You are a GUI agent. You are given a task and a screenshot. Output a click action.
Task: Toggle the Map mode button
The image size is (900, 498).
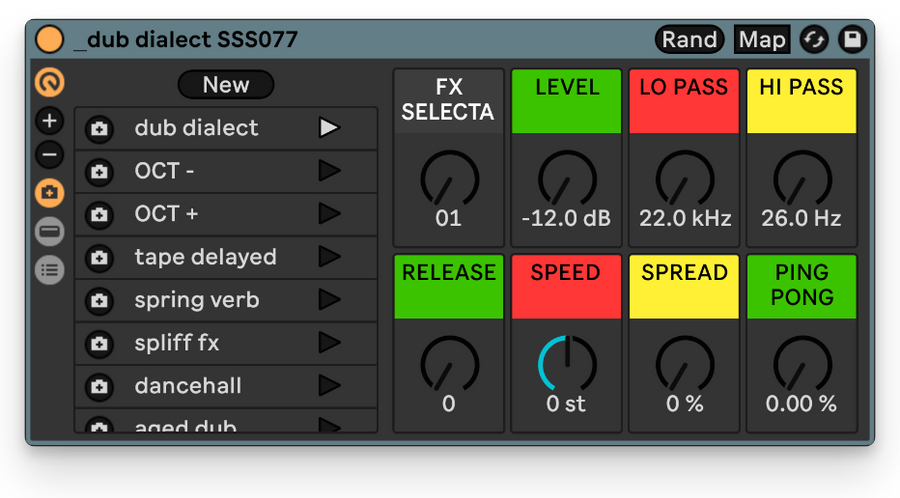(x=762, y=40)
